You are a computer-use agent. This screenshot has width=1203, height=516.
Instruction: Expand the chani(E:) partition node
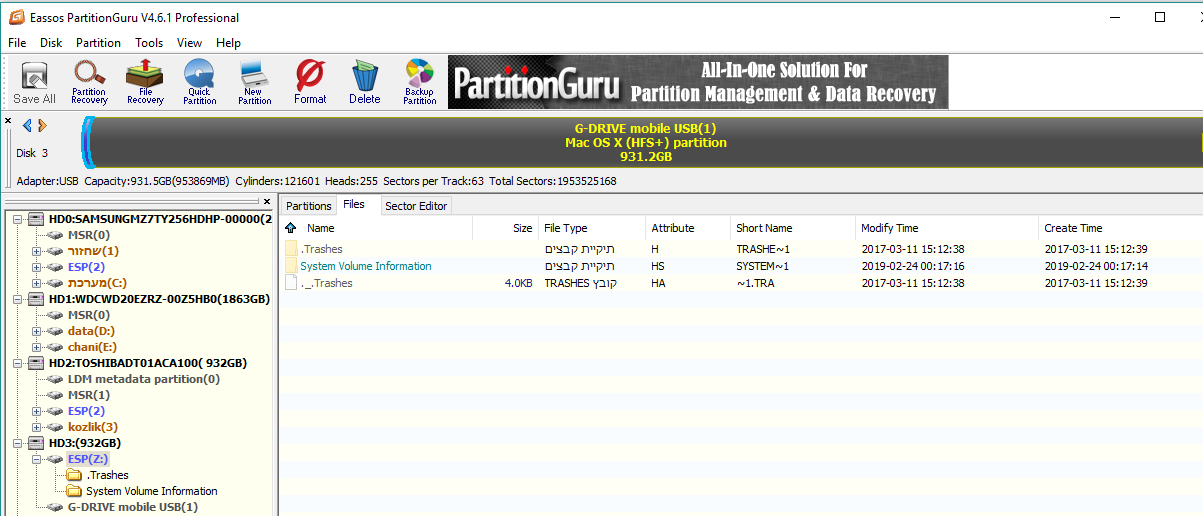pyautogui.click(x=37, y=347)
